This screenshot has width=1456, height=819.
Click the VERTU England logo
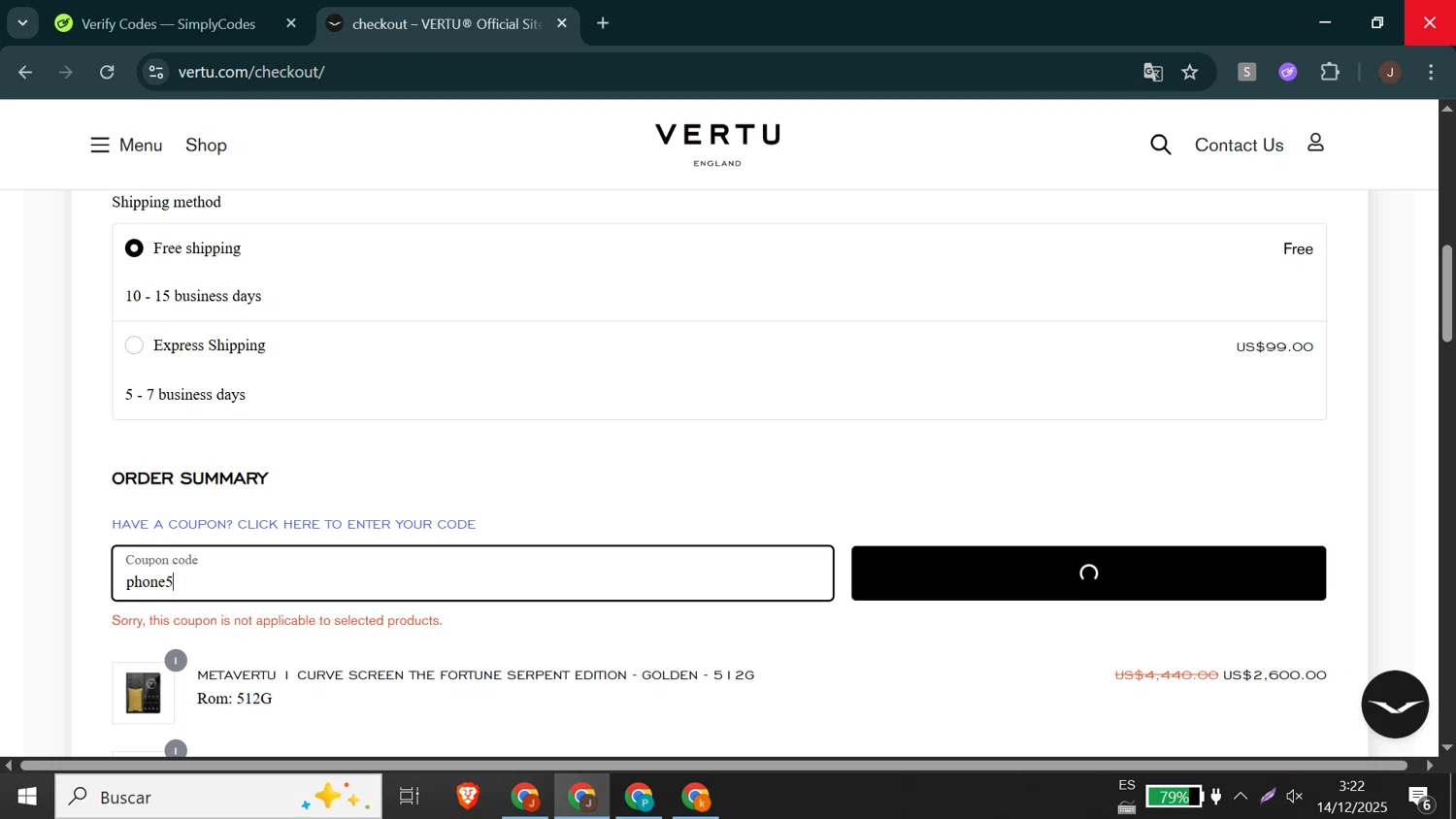(x=717, y=145)
